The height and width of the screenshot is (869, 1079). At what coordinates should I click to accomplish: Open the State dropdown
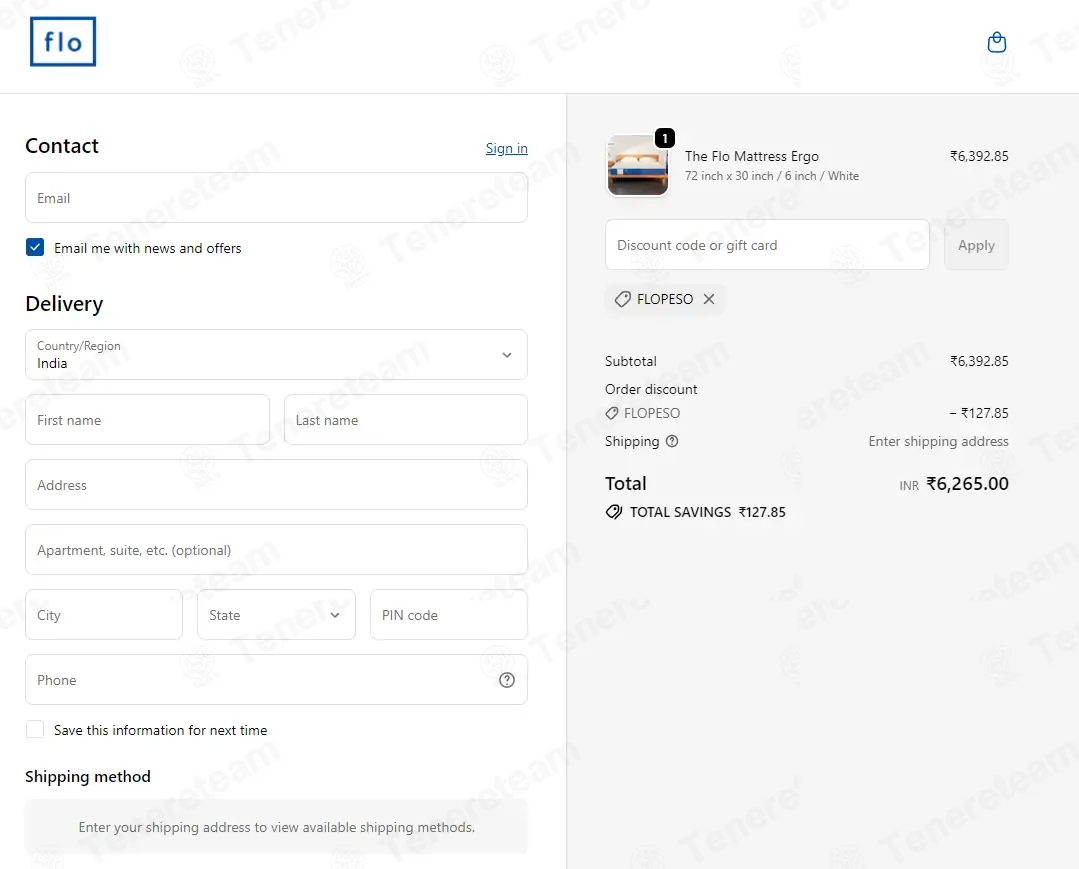[x=277, y=614]
